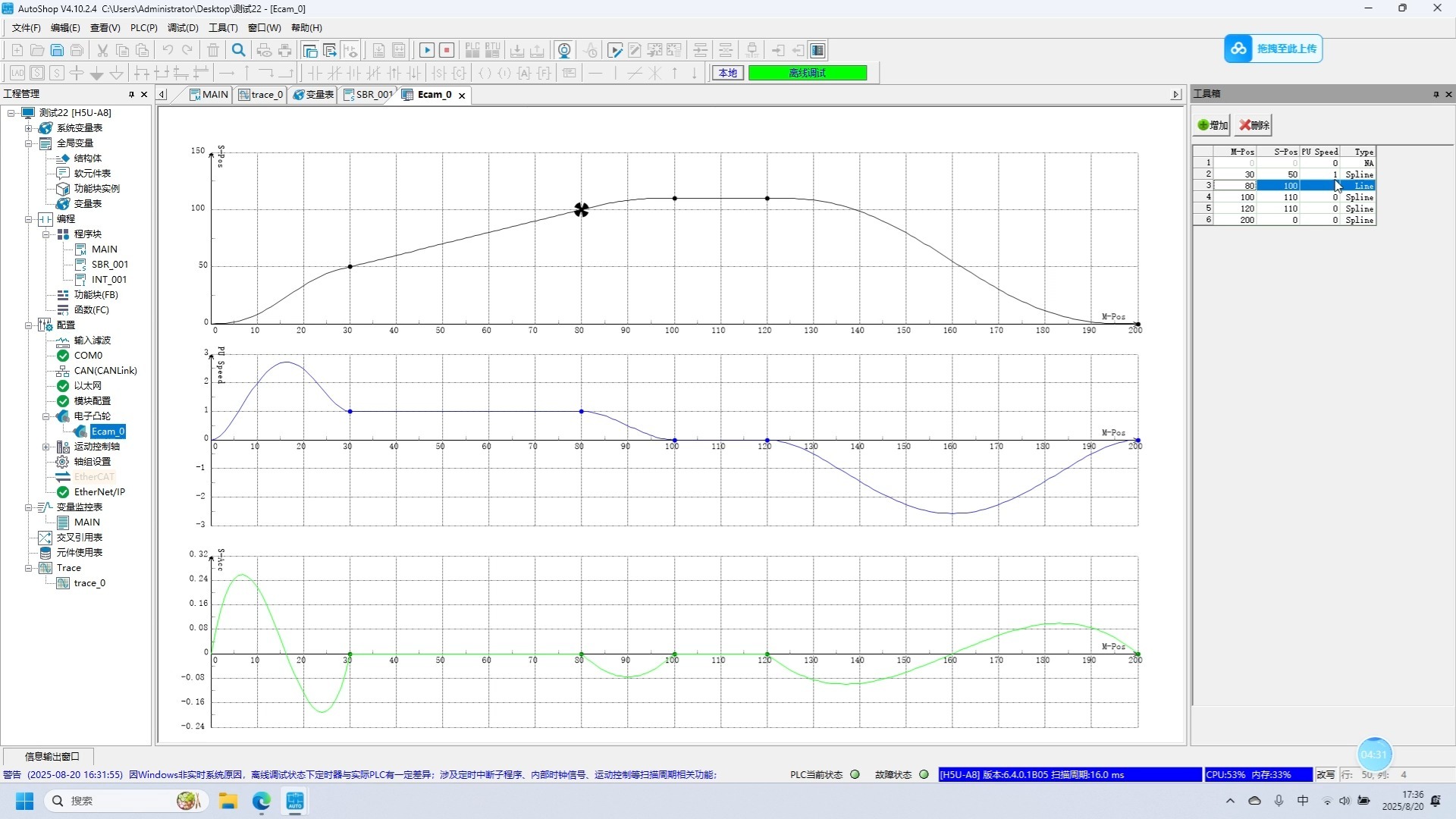Save the project with the blue disk icon
1456x819 pixels.
coord(57,50)
